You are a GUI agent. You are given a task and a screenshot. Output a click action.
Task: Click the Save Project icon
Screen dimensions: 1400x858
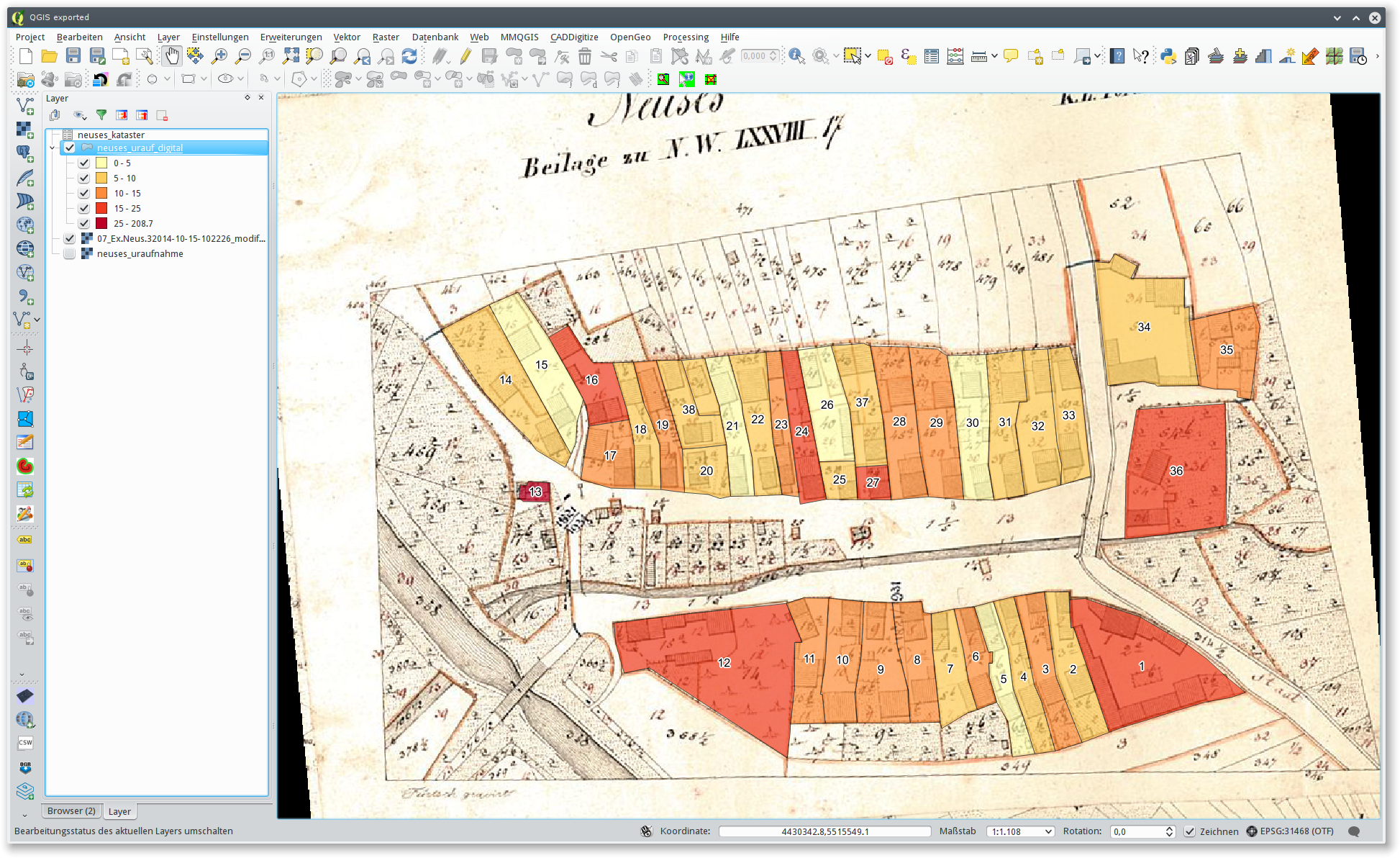73,56
